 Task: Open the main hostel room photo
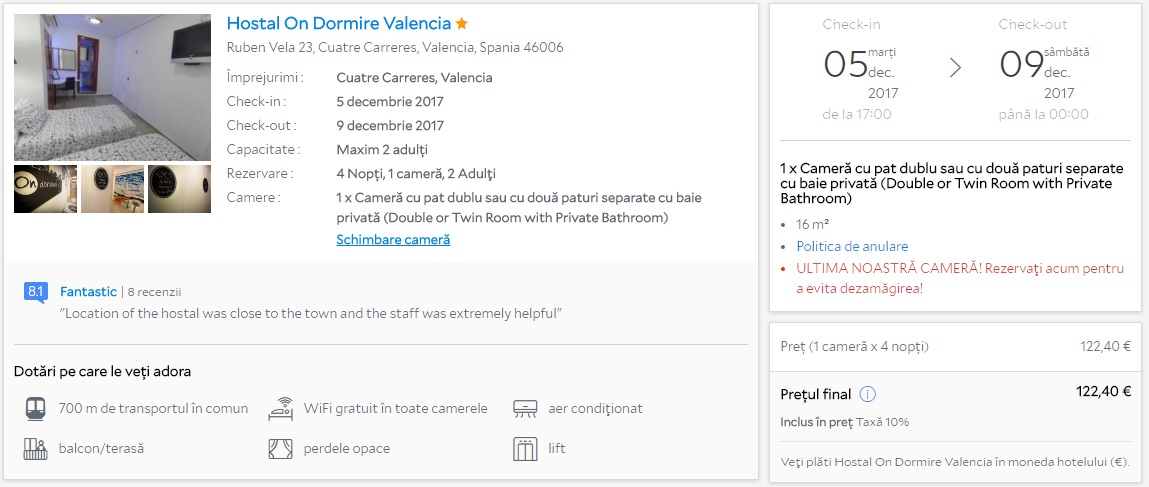pos(112,87)
